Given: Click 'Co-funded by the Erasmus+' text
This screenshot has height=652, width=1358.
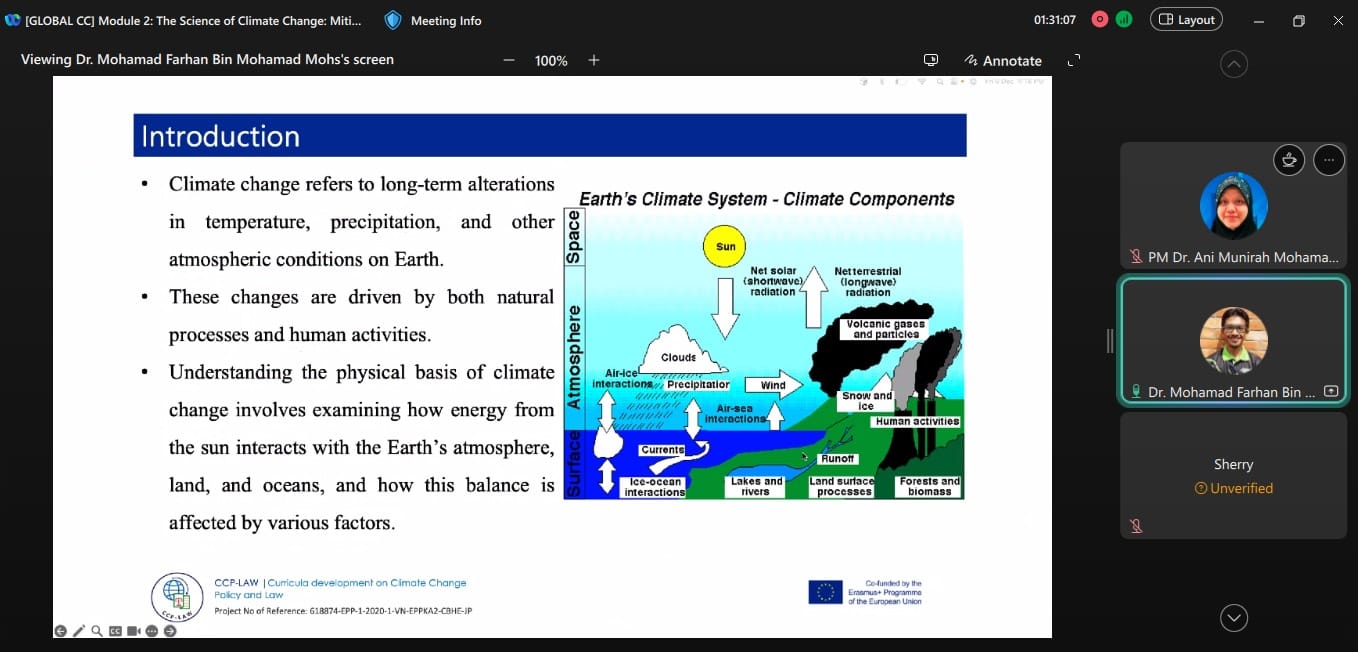Looking at the screenshot, I should [885, 592].
